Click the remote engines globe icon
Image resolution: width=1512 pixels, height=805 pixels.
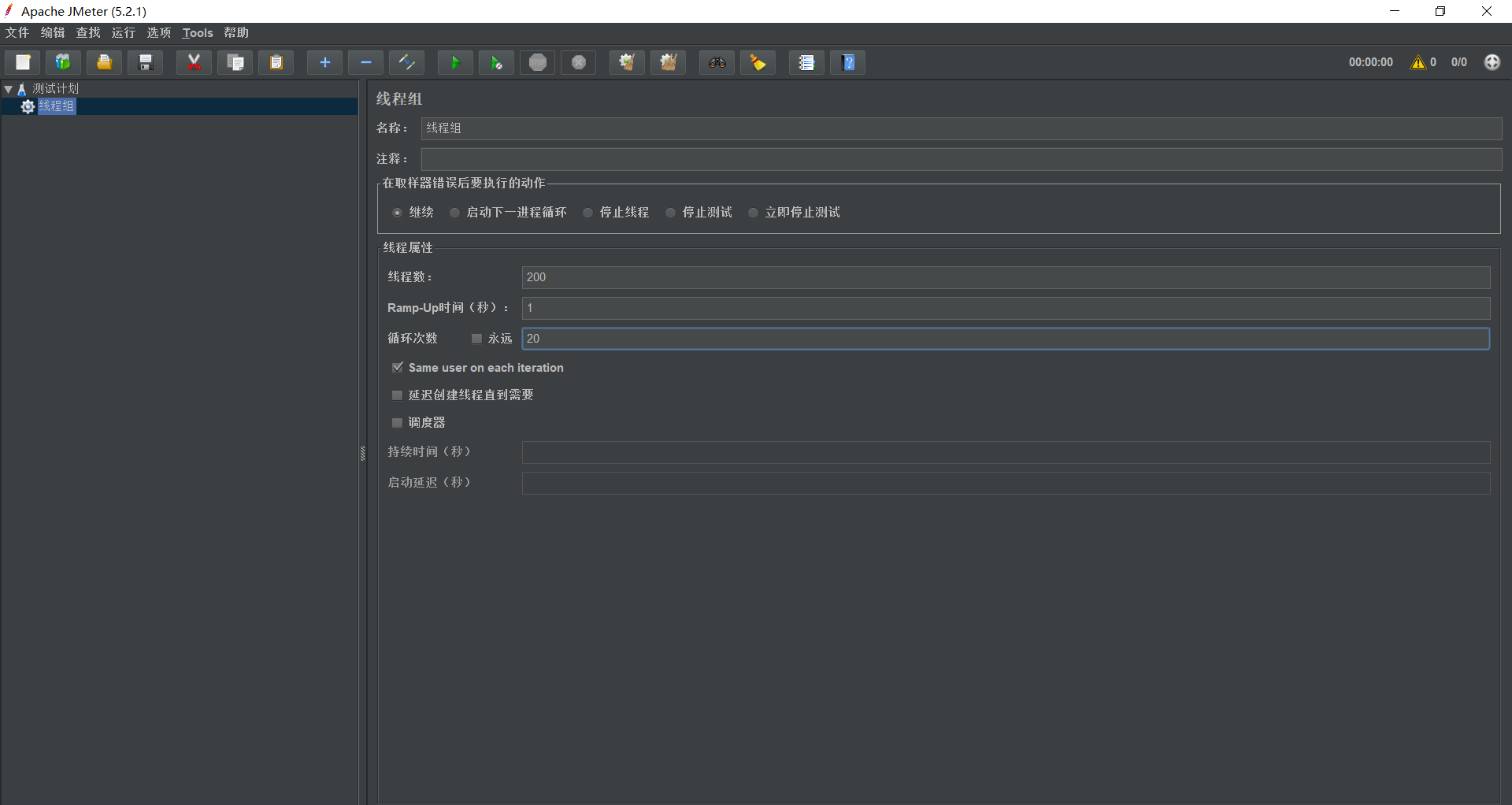click(1492, 62)
